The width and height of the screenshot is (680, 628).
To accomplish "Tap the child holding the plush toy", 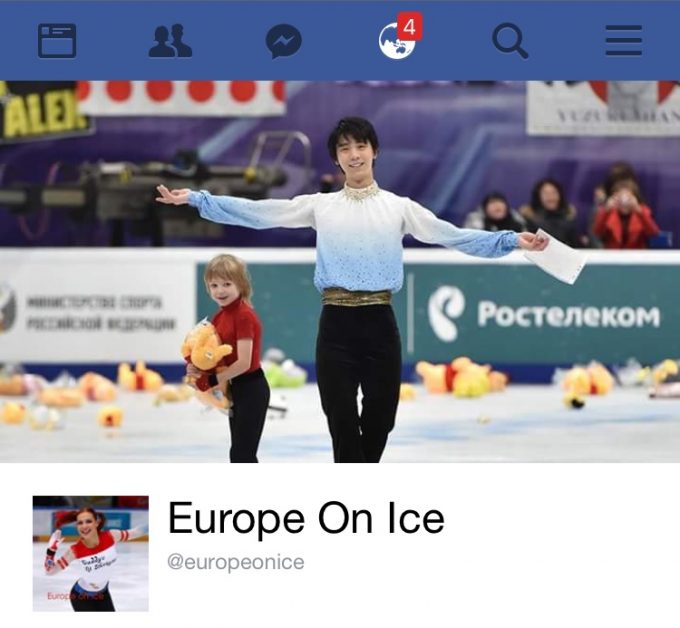I will (x=227, y=357).
